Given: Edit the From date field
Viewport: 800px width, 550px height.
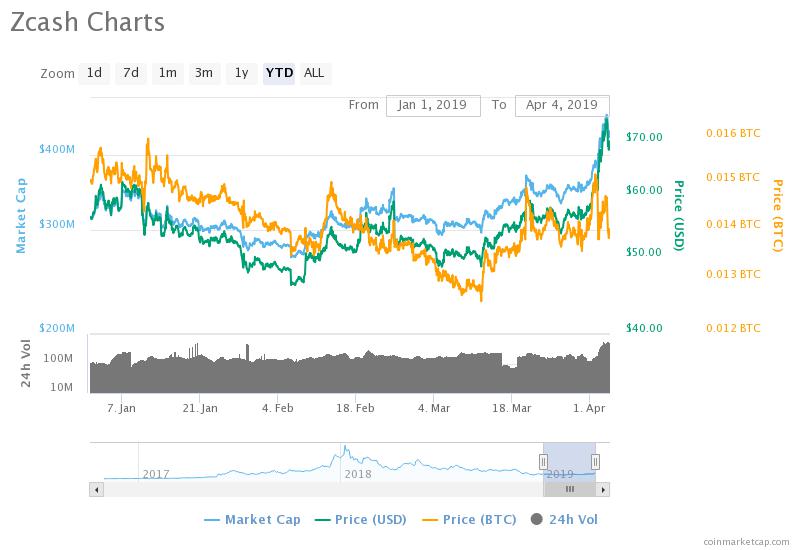Looking at the screenshot, I should point(433,105).
